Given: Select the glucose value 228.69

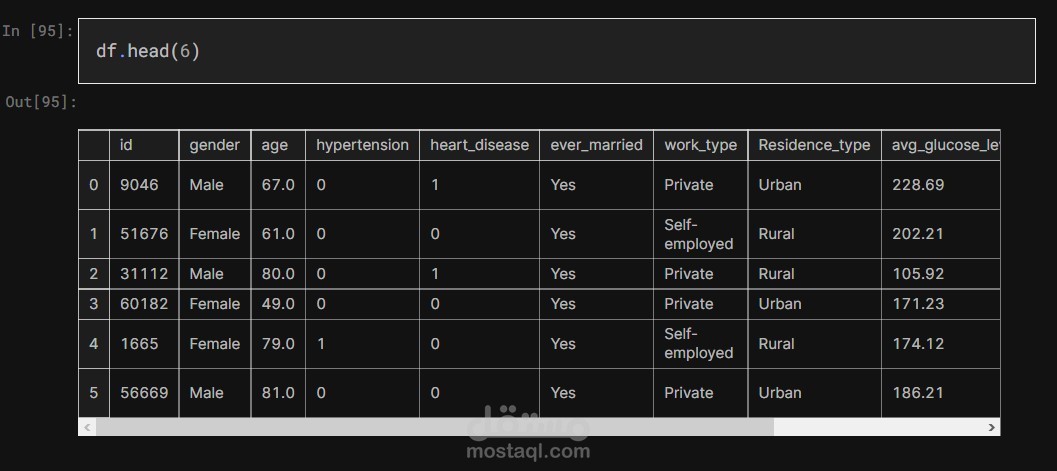Looking at the screenshot, I should tap(918, 185).
